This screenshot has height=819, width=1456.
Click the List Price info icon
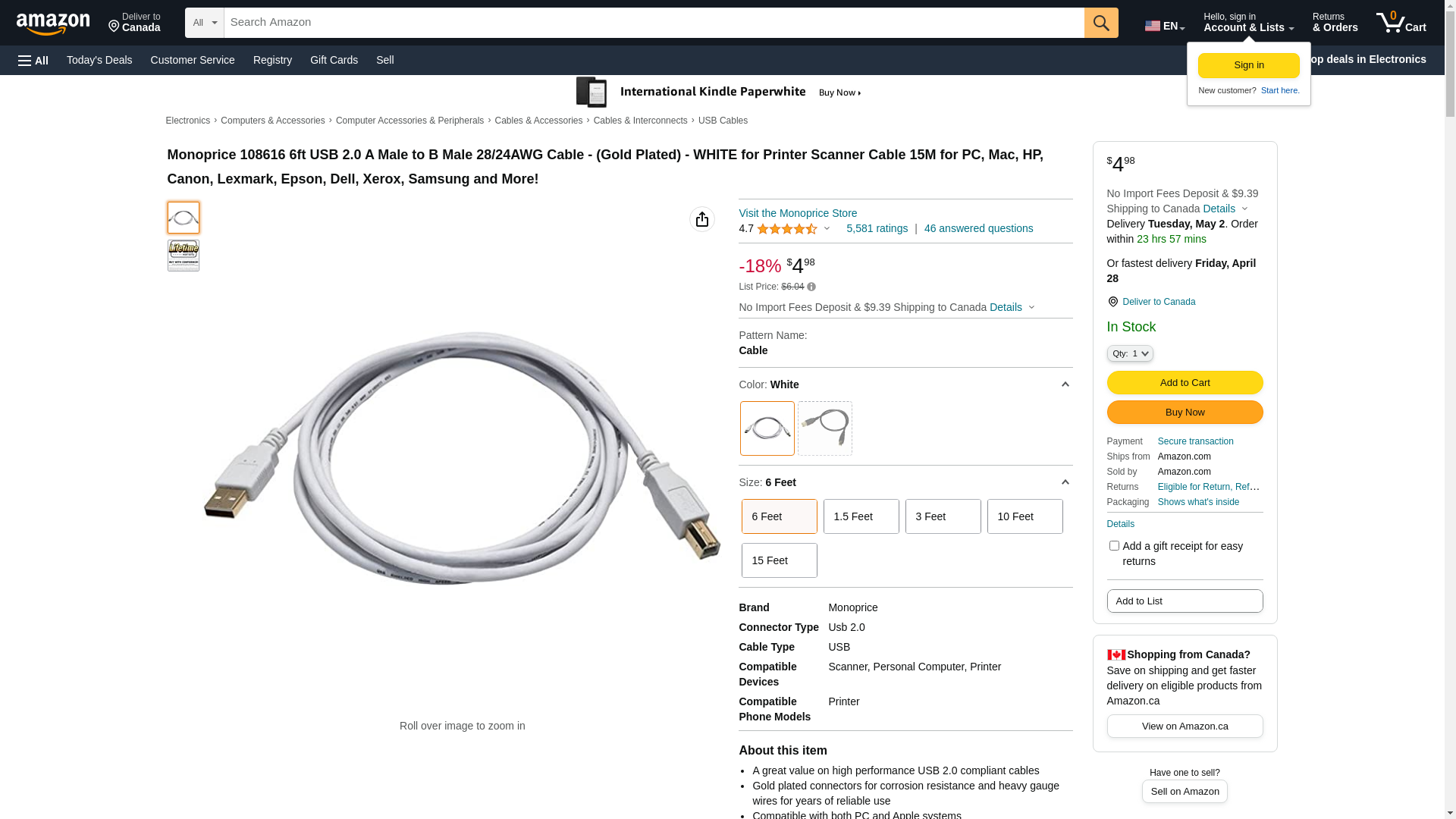[811, 287]
